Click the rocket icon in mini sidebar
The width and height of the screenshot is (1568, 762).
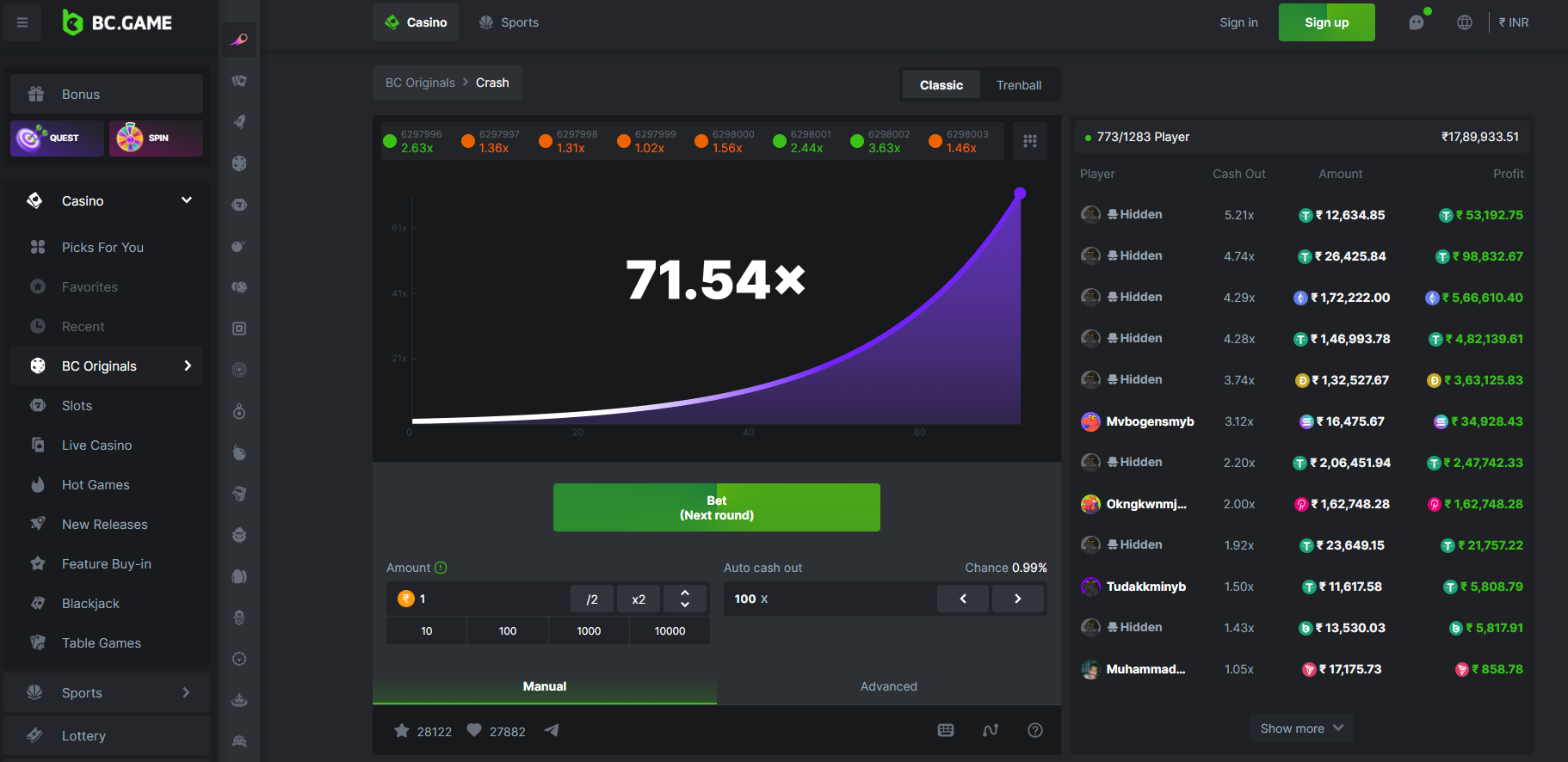point(239,122)
